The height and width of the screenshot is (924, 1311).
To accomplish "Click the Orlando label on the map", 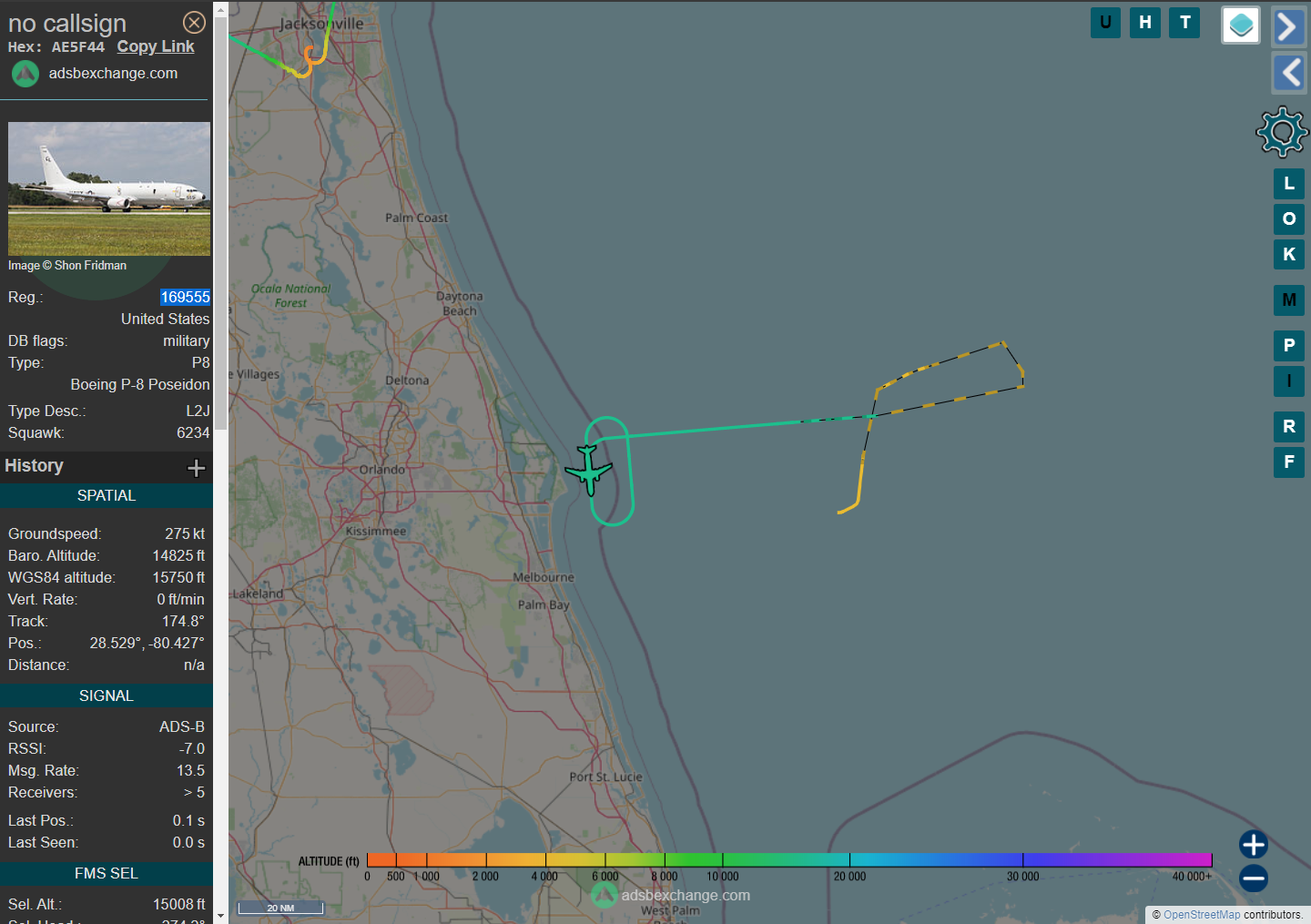I will point(382,470).
